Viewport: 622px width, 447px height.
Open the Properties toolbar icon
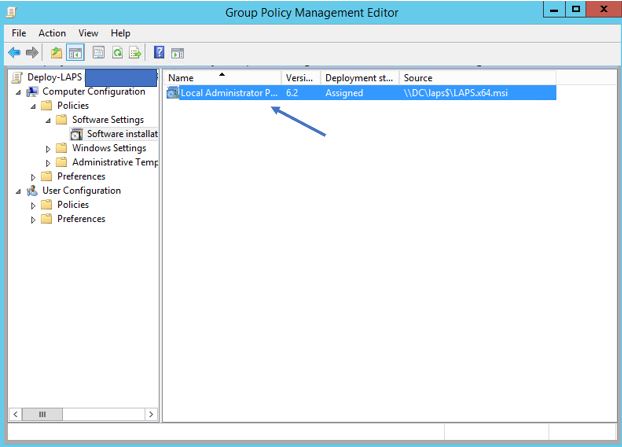pos(98,52)
